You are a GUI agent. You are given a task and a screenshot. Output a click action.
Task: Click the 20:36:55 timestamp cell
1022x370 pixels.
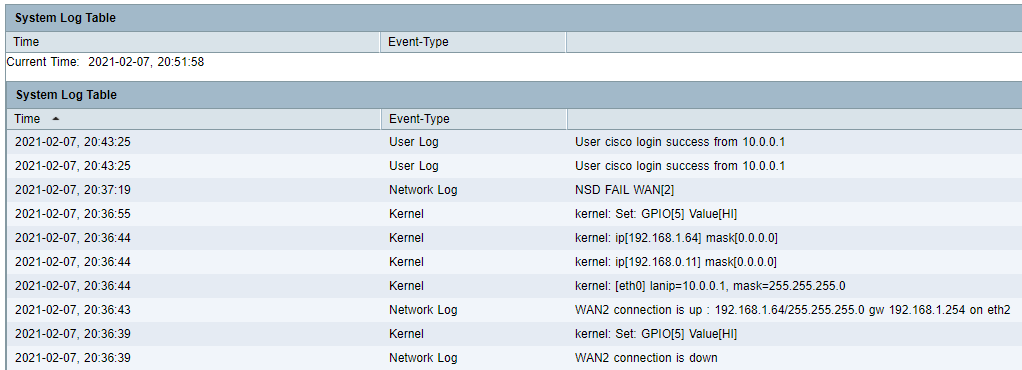(x=72, y=214)
